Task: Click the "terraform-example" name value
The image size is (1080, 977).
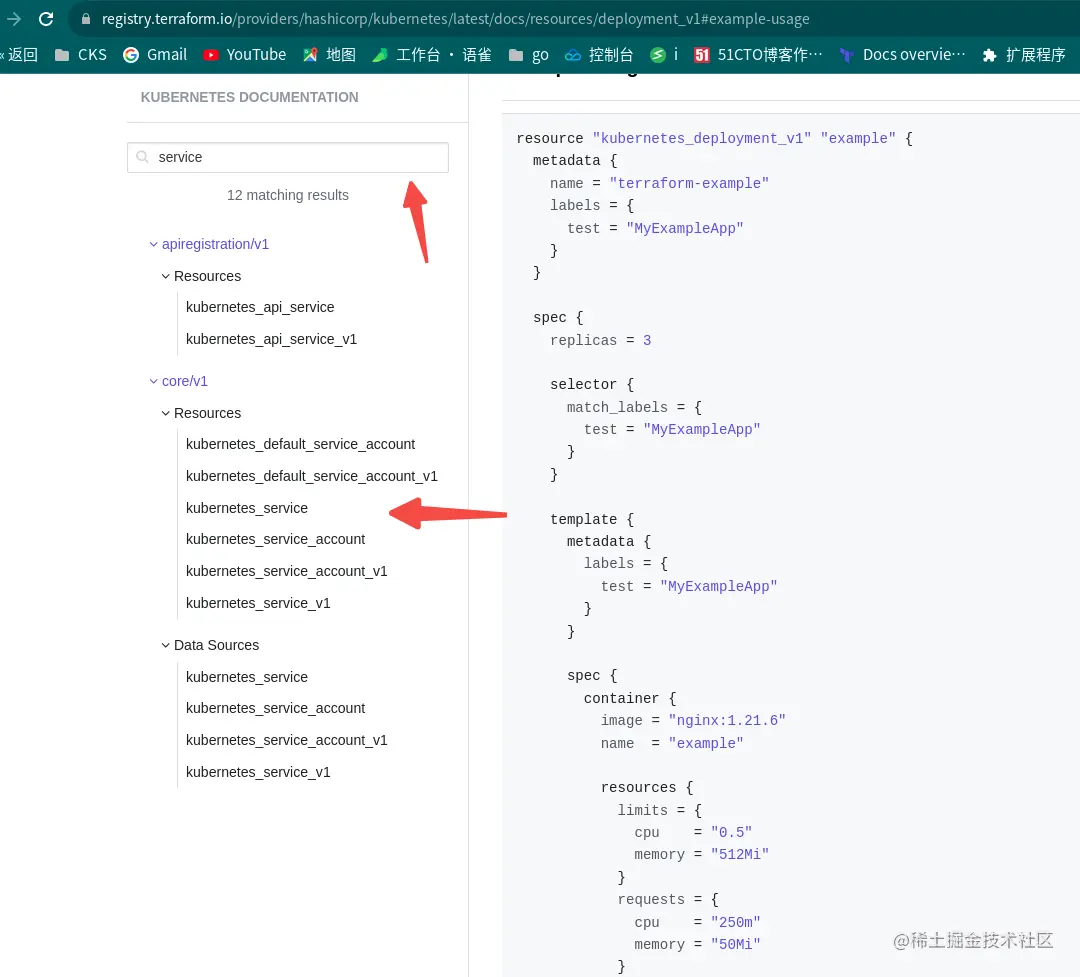Action: pos(689,183)
